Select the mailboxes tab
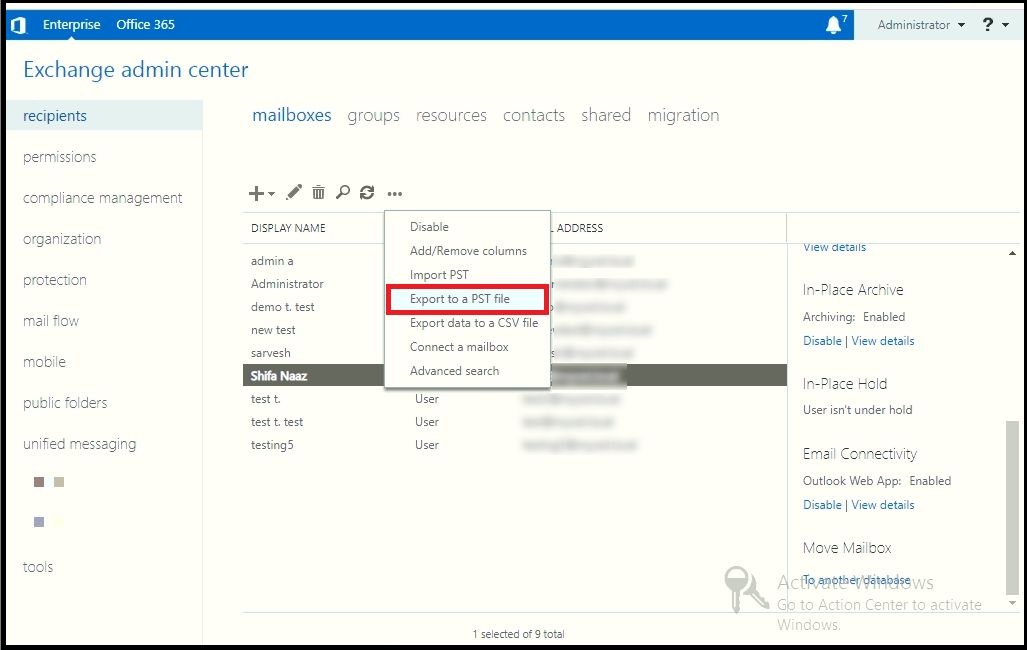This screenshot has width=1027, height=650. [291, 115]
